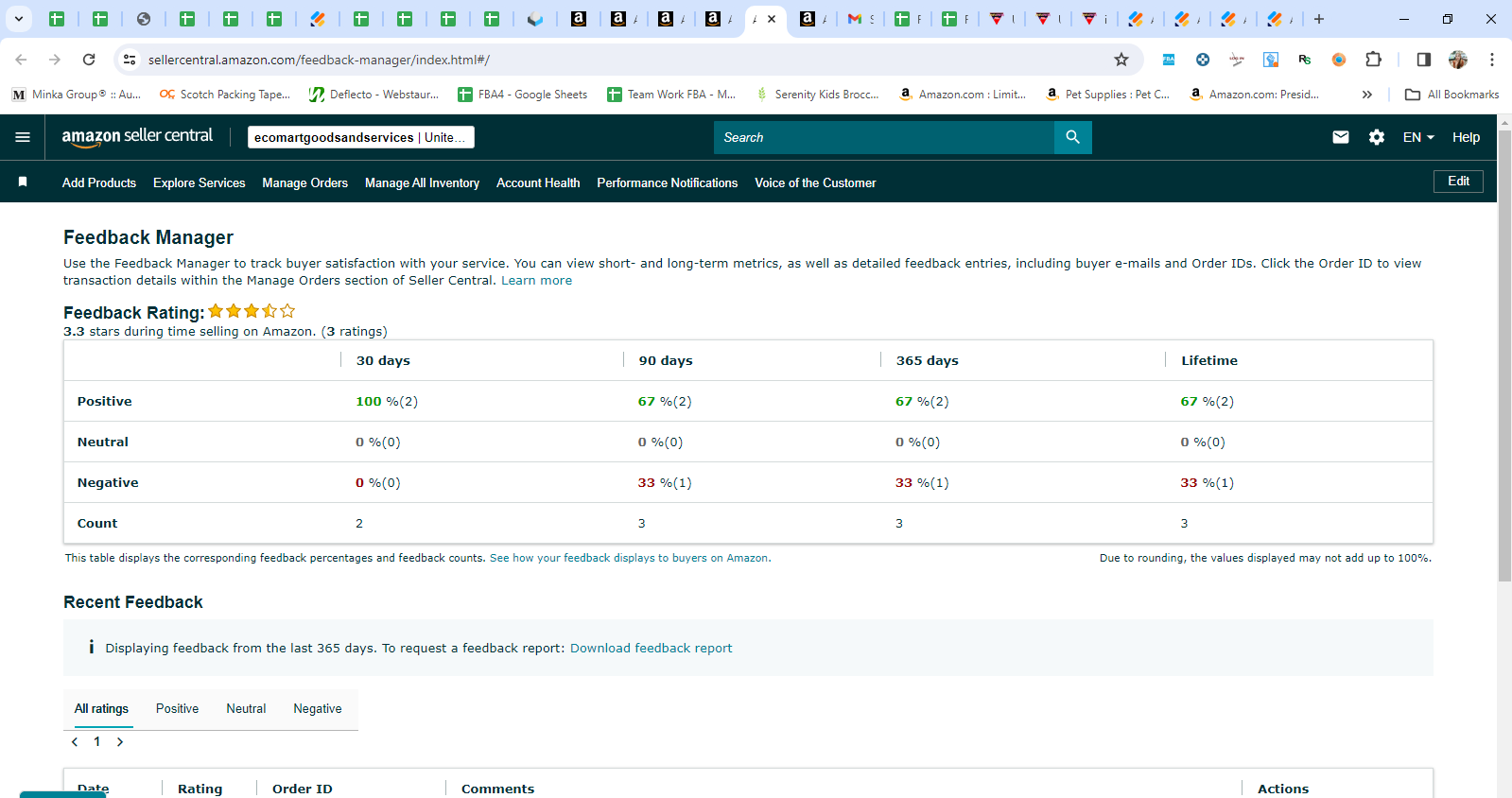Click the Lifetime negative value '33 %(1)'
1512x798 pixels.
pyautogui.click(x=1208, y=482)
